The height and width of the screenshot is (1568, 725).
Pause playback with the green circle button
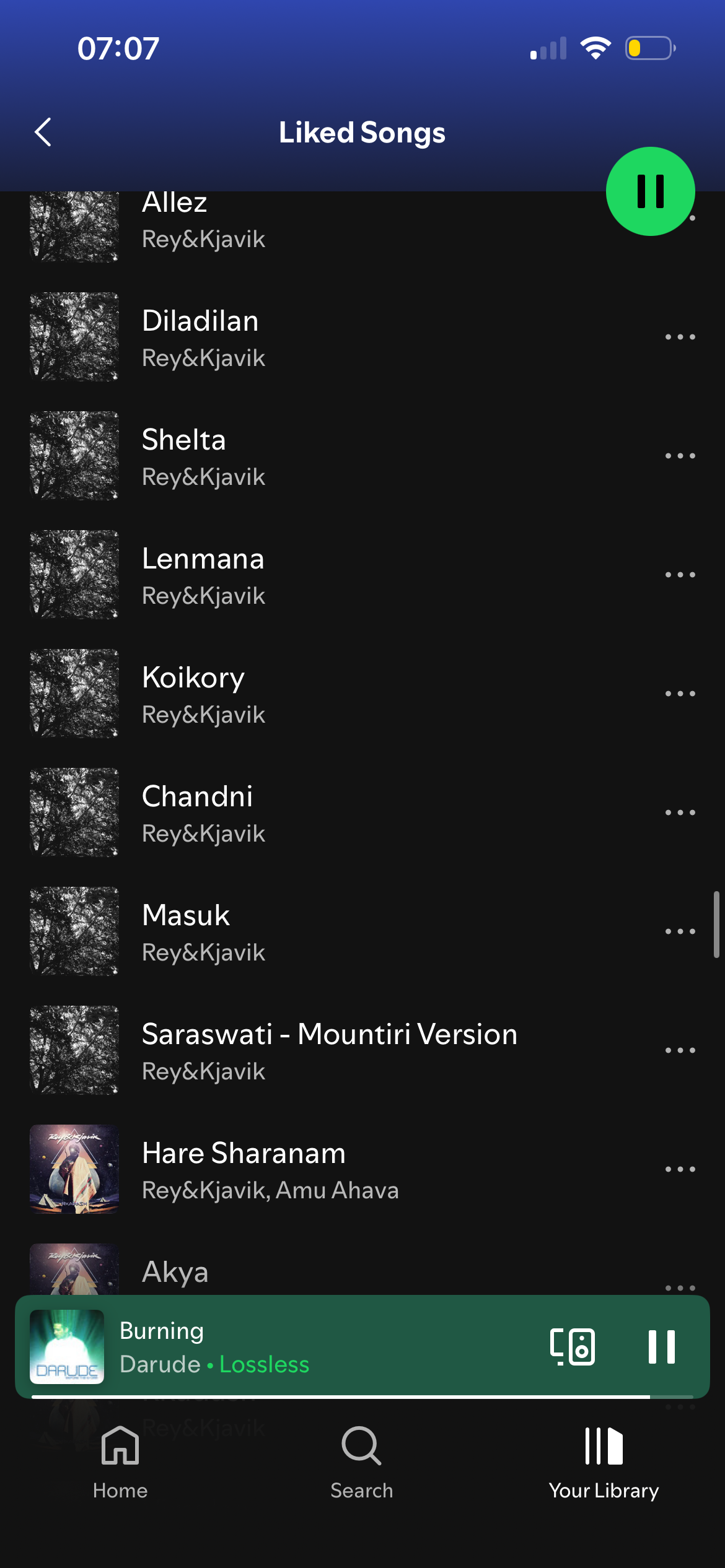click(650, 191)
